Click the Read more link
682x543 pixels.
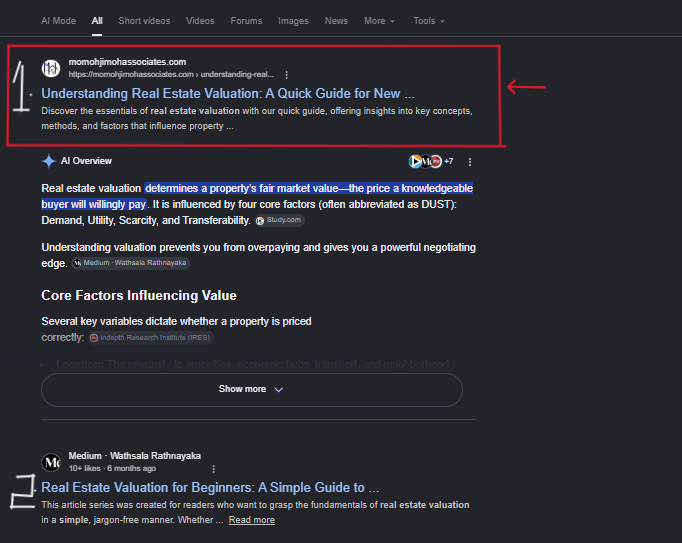(252, 520)
